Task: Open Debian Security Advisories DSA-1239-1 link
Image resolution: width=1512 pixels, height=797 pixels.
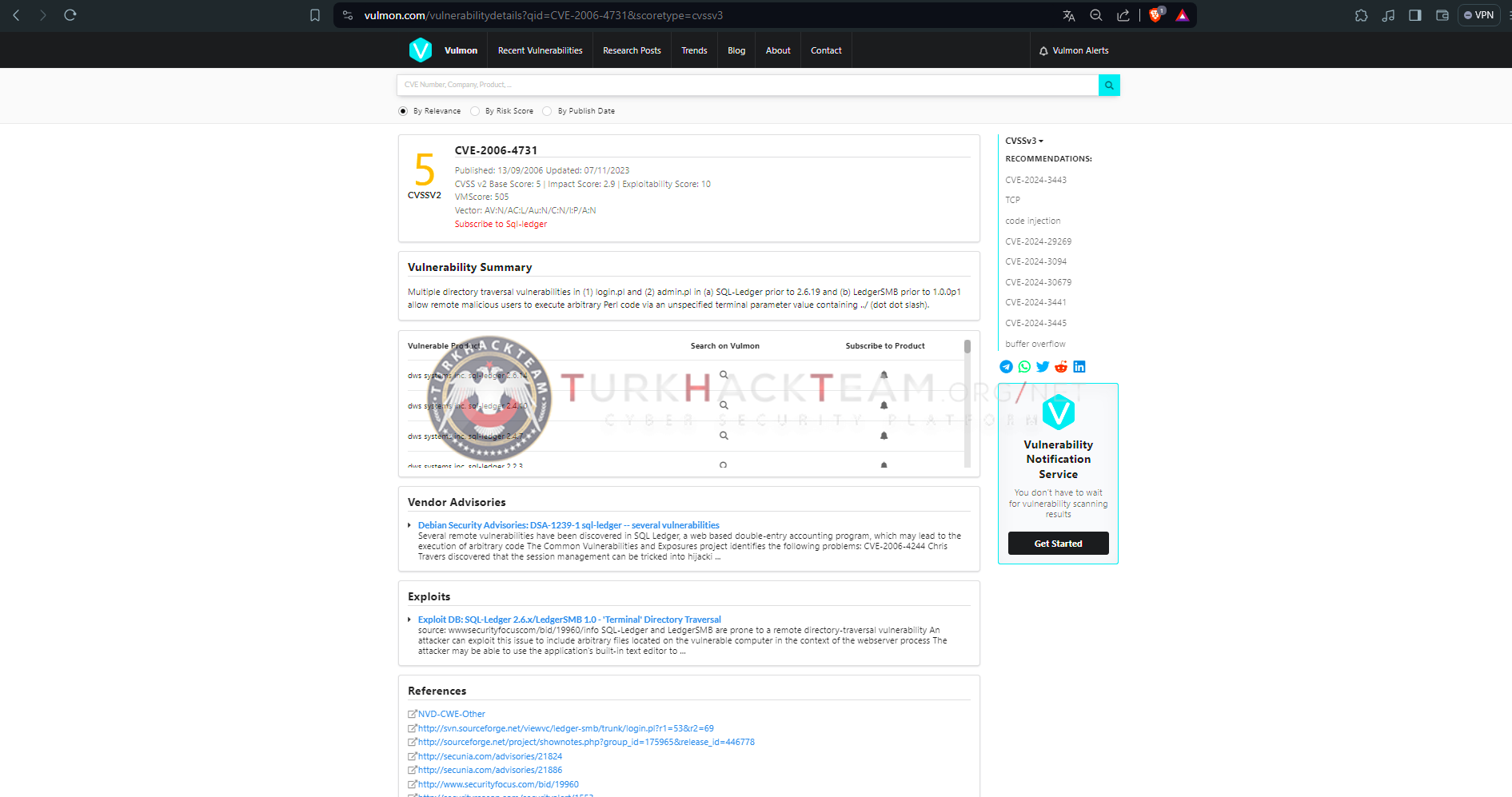Action: coord(568,525)
